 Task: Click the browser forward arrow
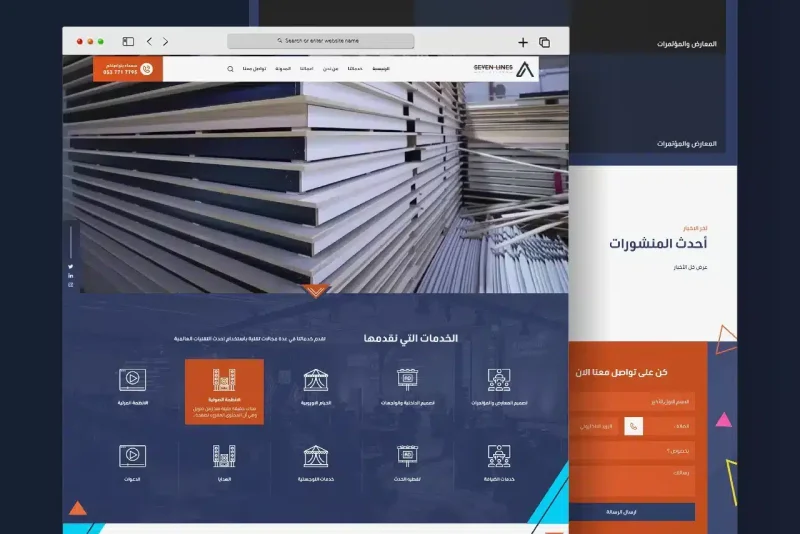tap(166, 42)
